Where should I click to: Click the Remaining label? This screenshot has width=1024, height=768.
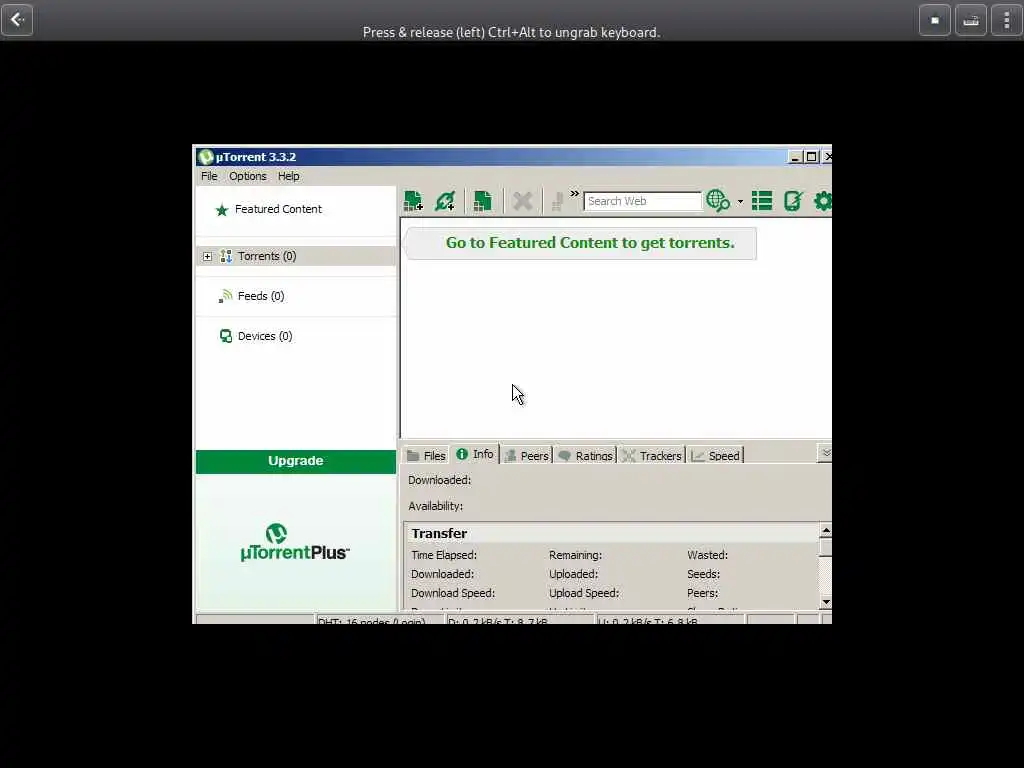[575, 555]
